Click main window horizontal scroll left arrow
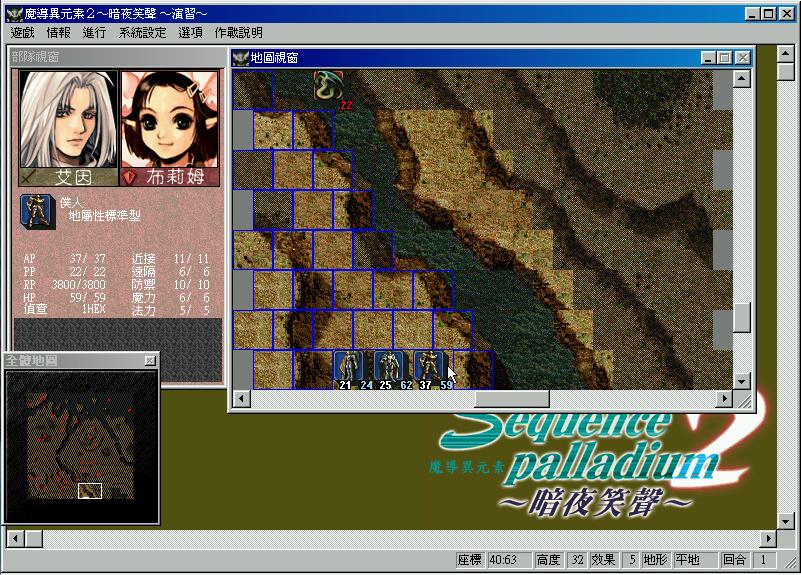The image size is (801, 575). click(15, 538)
